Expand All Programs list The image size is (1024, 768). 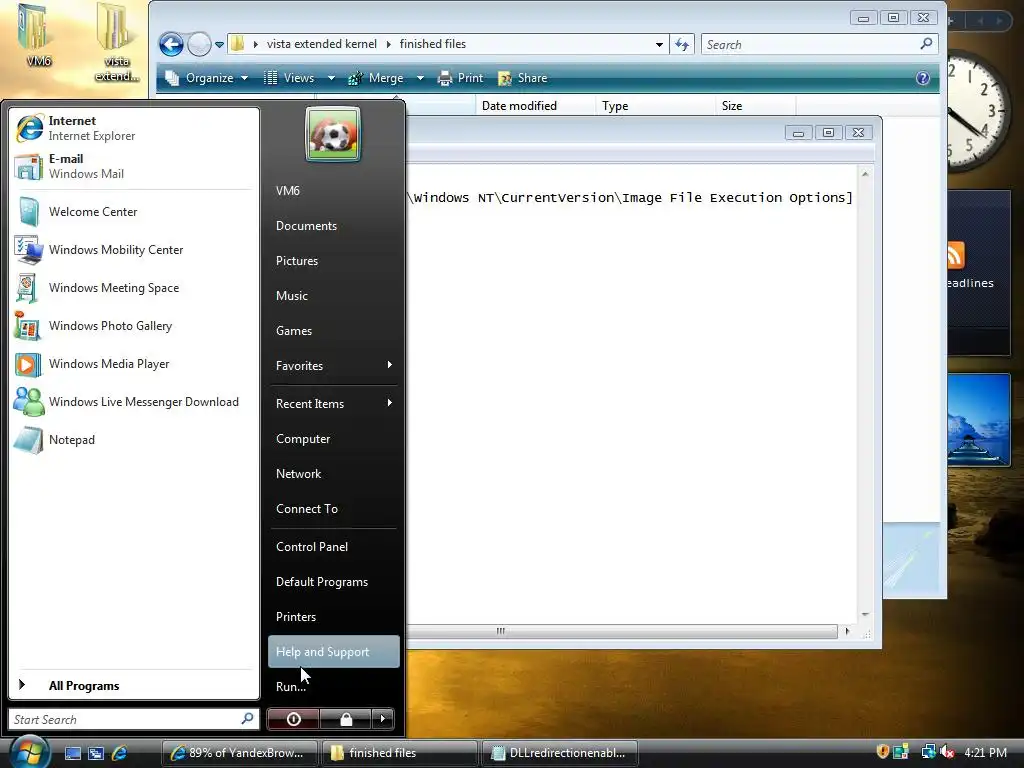[x=134, y=685]
